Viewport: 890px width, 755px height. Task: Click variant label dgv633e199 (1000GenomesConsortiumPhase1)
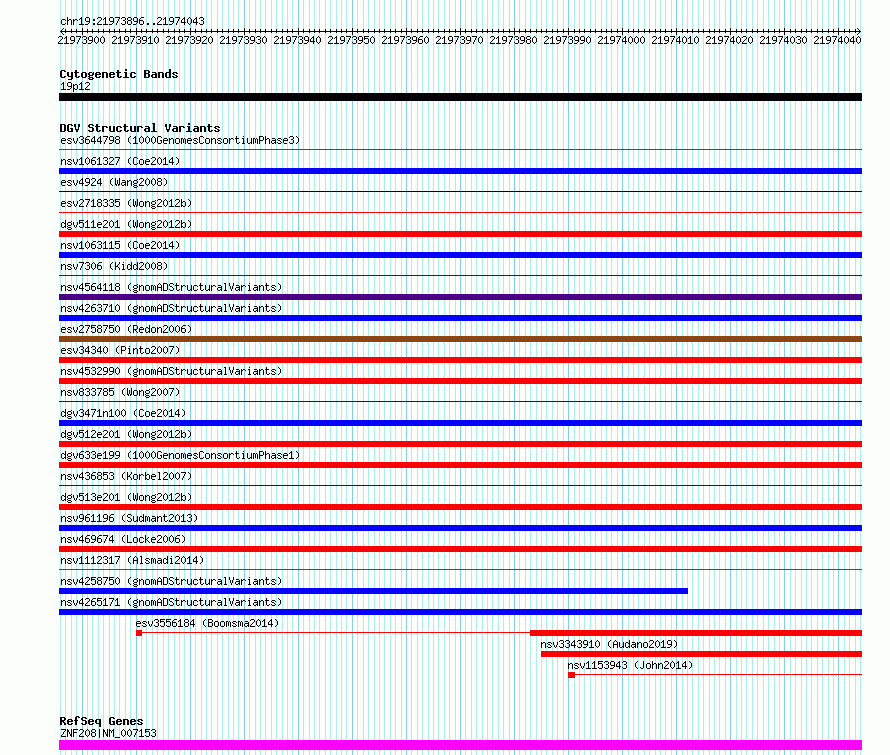tap(180, 455)
